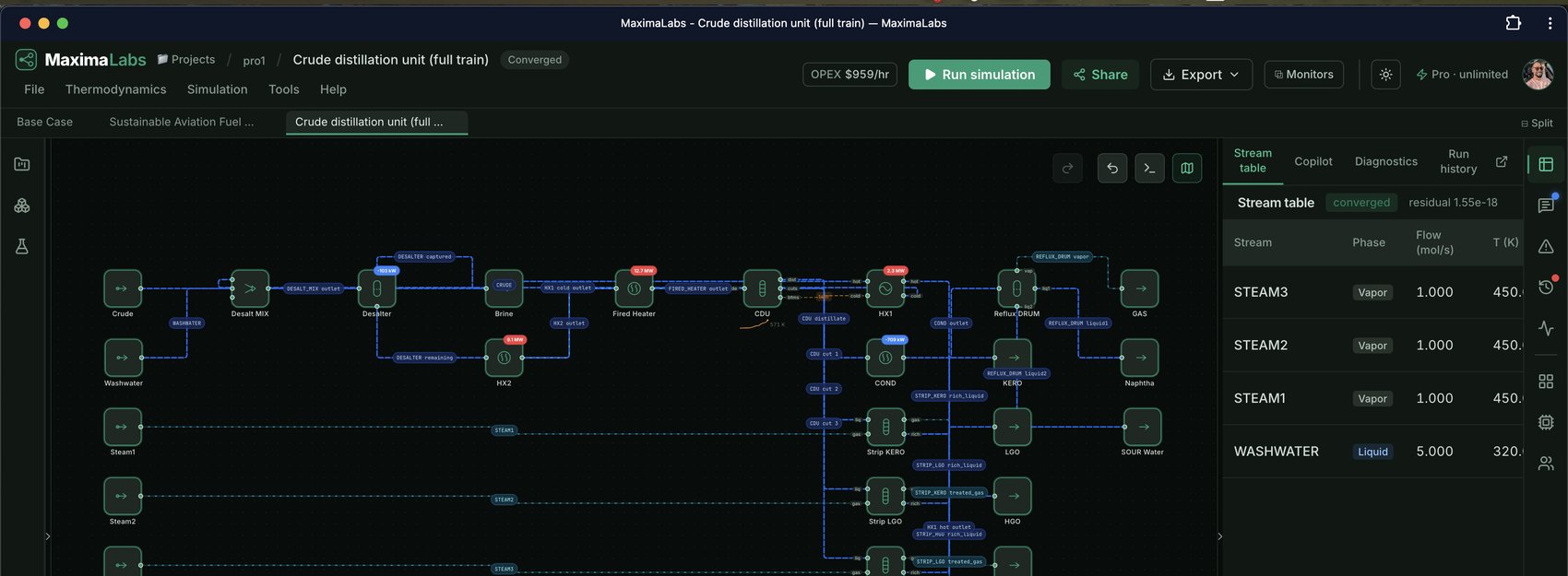Open the activity pulse rail icon
This screenshot has width=1568, height=576.
click(1546, 328)
